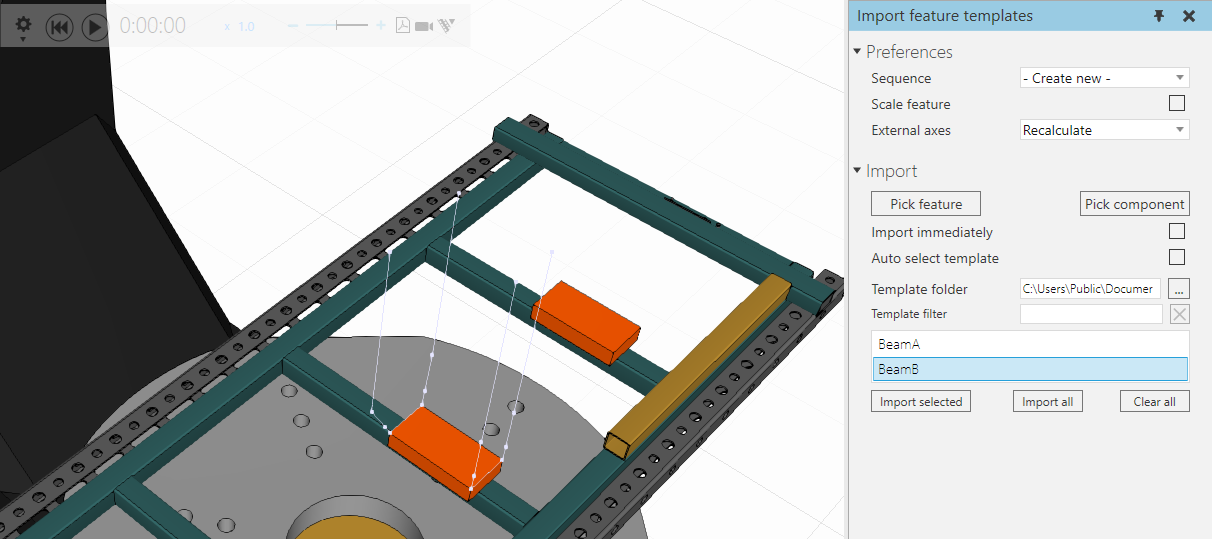Click the Import all button
Screen dimensions: 1212x539
tap(1047, 402)
